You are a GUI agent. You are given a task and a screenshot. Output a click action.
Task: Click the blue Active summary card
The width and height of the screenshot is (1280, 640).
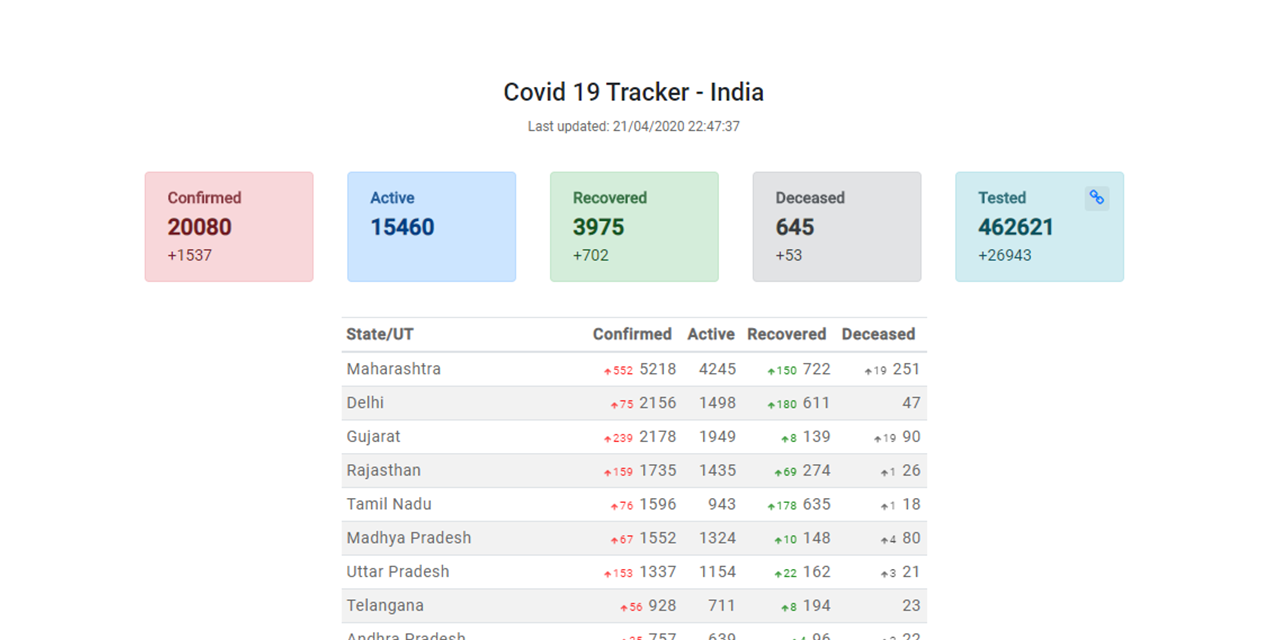tap(432, 227)
